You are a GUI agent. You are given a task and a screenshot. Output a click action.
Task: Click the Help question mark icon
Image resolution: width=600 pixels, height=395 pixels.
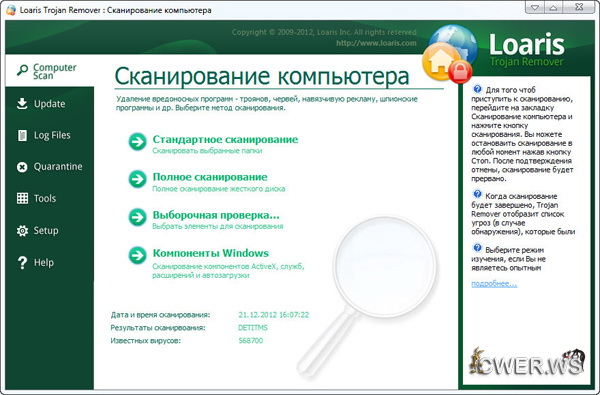pyautogui.click(x=22, y=263)
